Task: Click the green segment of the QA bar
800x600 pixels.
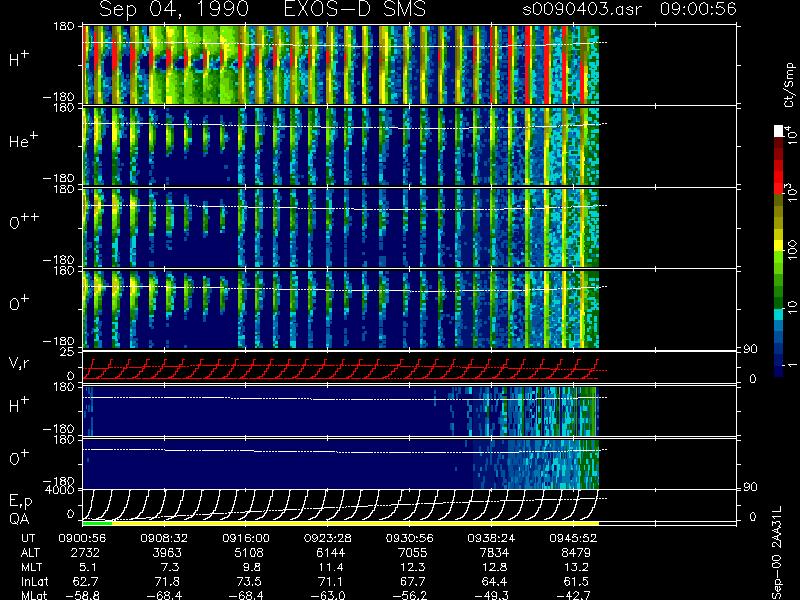Action: (97, 523)
